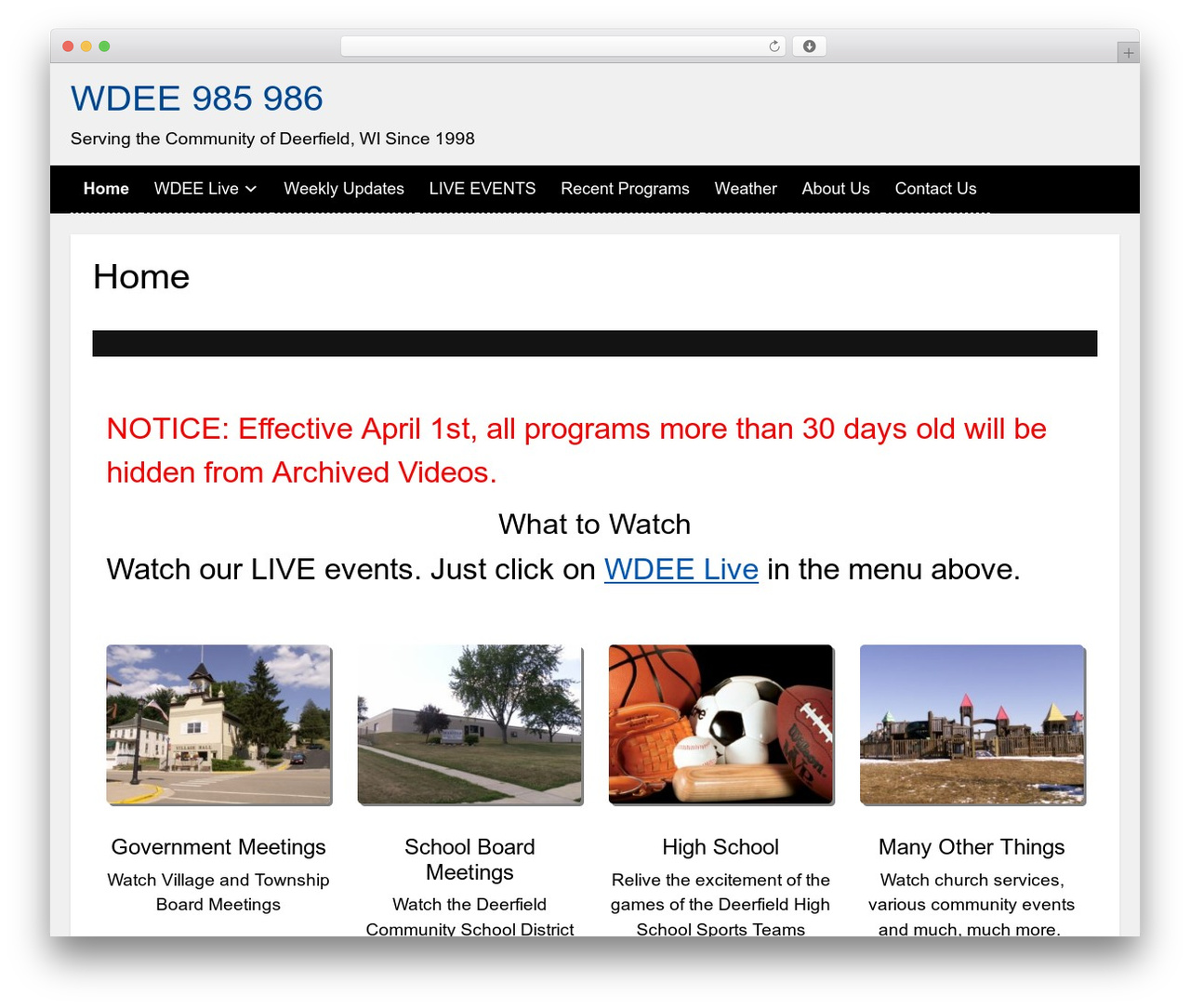Click the Home page heading
The image size is (1190, 1008).
pos(141,276)
